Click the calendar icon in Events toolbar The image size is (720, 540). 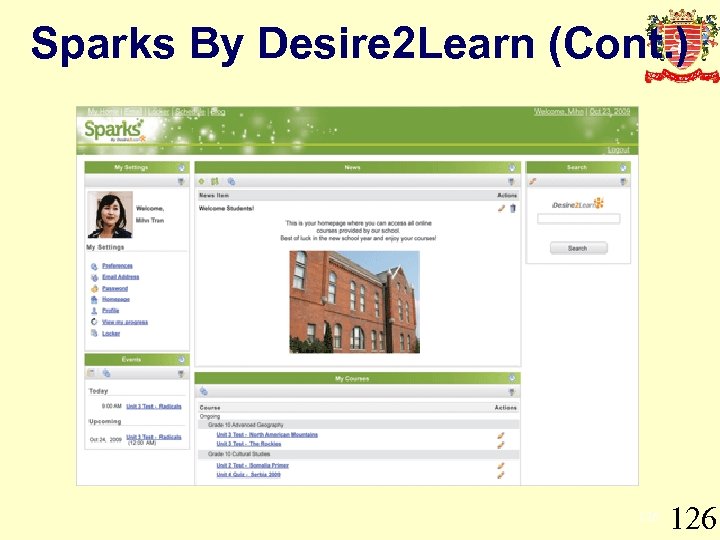pyautogui.click(x=91, y=373)
